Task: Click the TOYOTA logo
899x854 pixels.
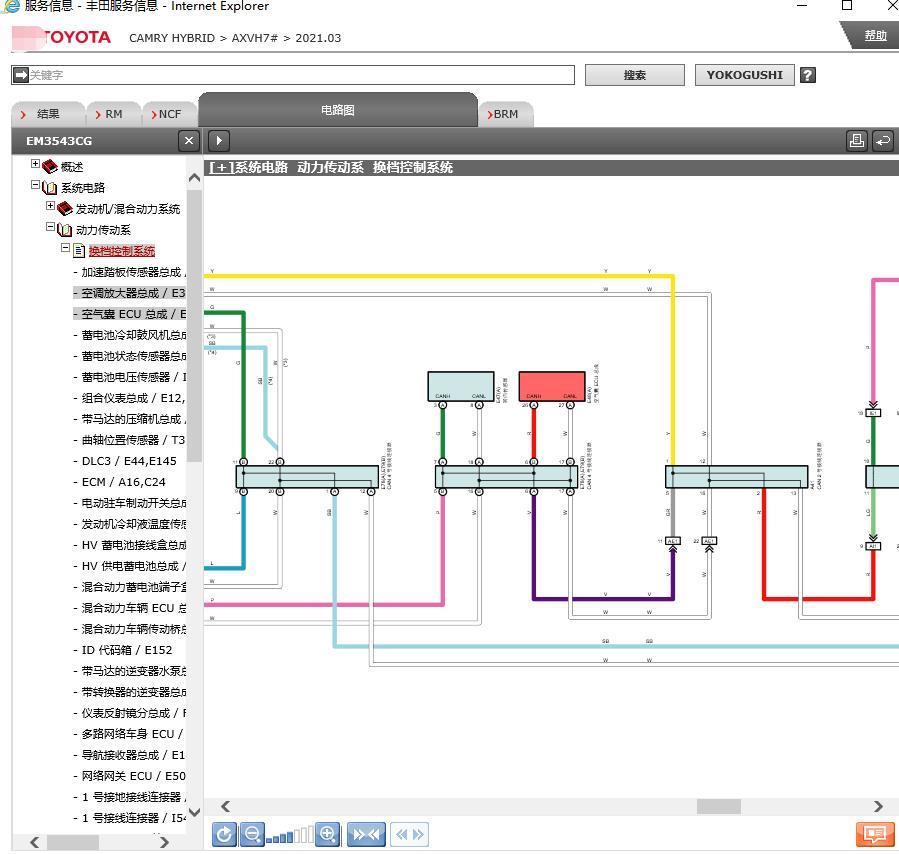Action: click(x=61, y=37)
